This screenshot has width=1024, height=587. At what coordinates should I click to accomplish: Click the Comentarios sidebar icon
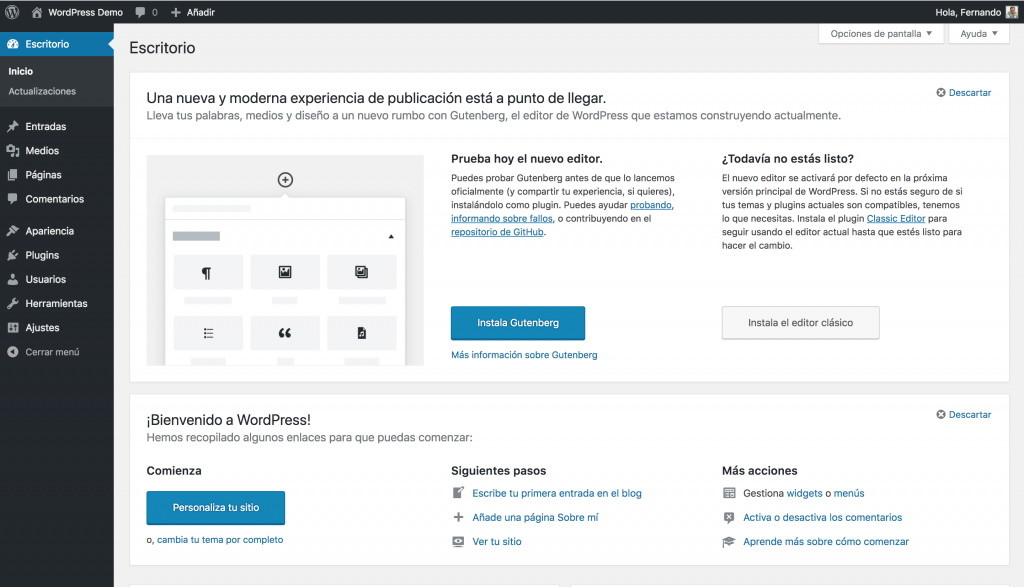click(x=12, y=198)
